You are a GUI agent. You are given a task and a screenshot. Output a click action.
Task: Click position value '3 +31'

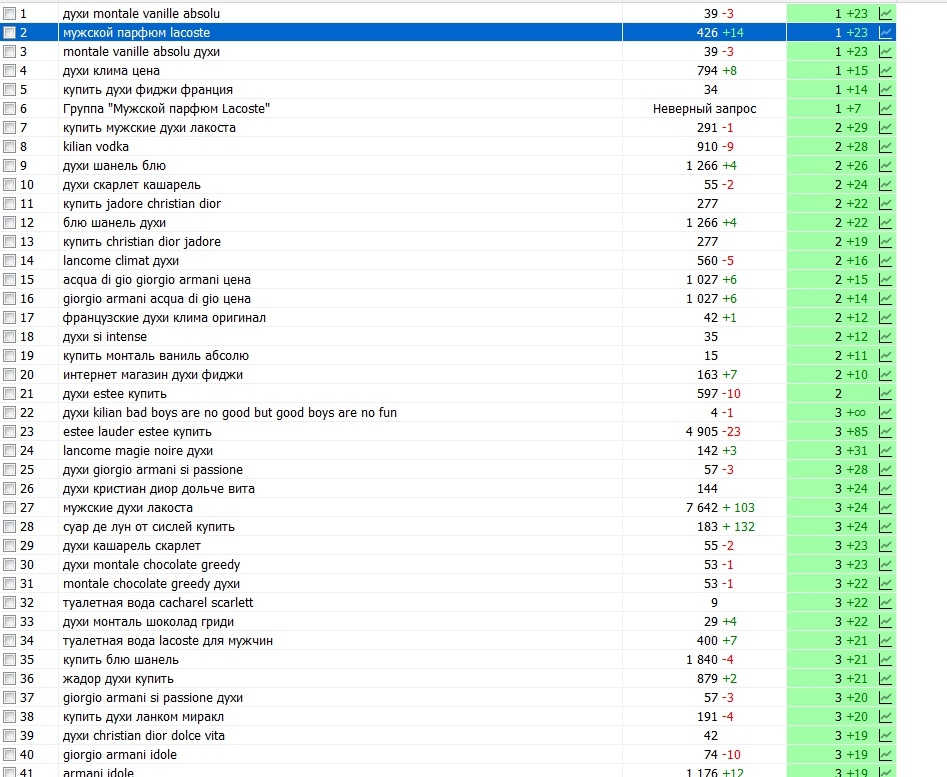[851, 451]
